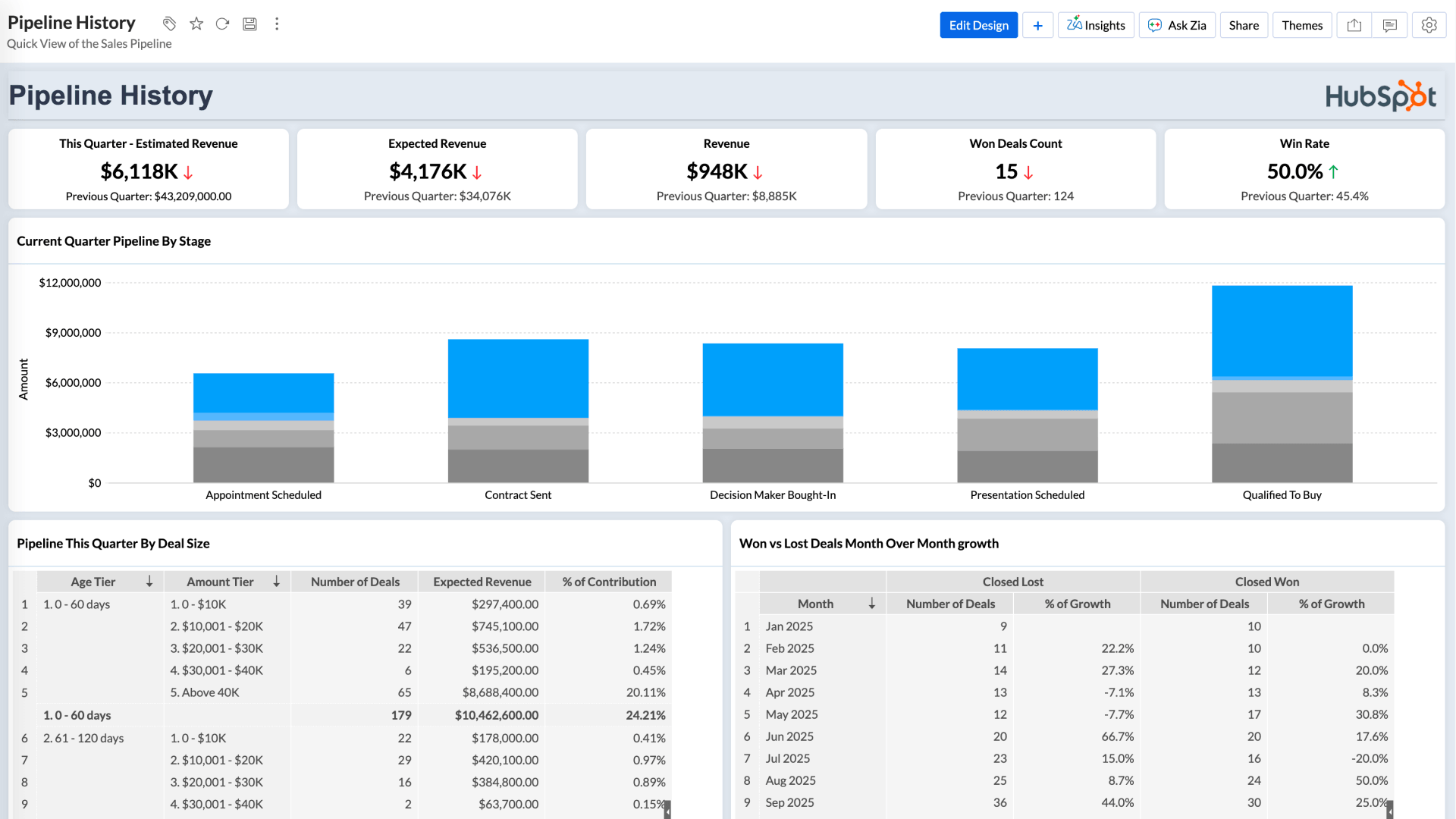Click Edit Design button

click(978, 25)
